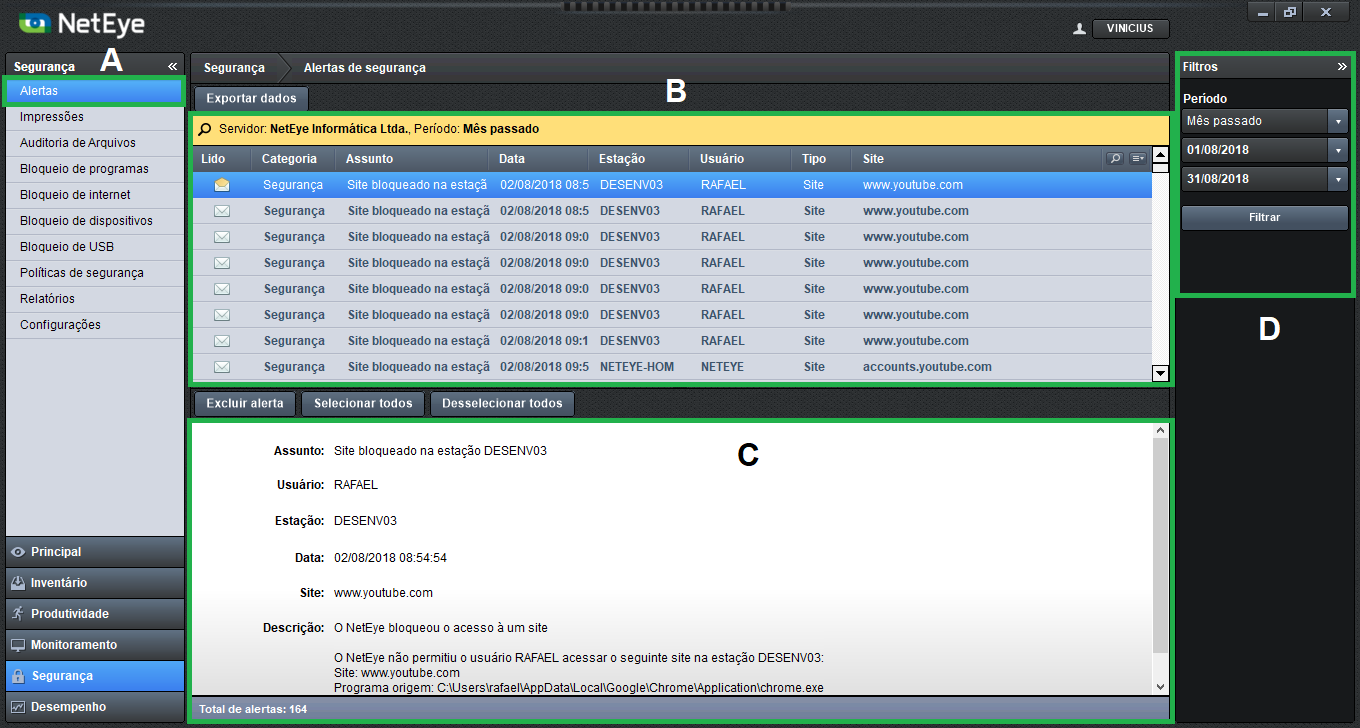Select Relatórios from the sidebar
Viewport: 1360px width, 728px height.
pyautogui.click(x=47, y=299)
